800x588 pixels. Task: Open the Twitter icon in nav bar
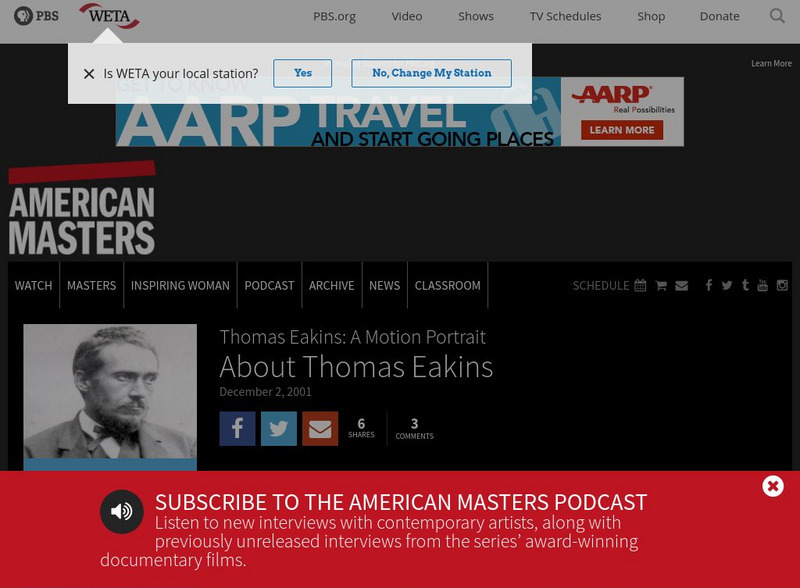(727, 285)
